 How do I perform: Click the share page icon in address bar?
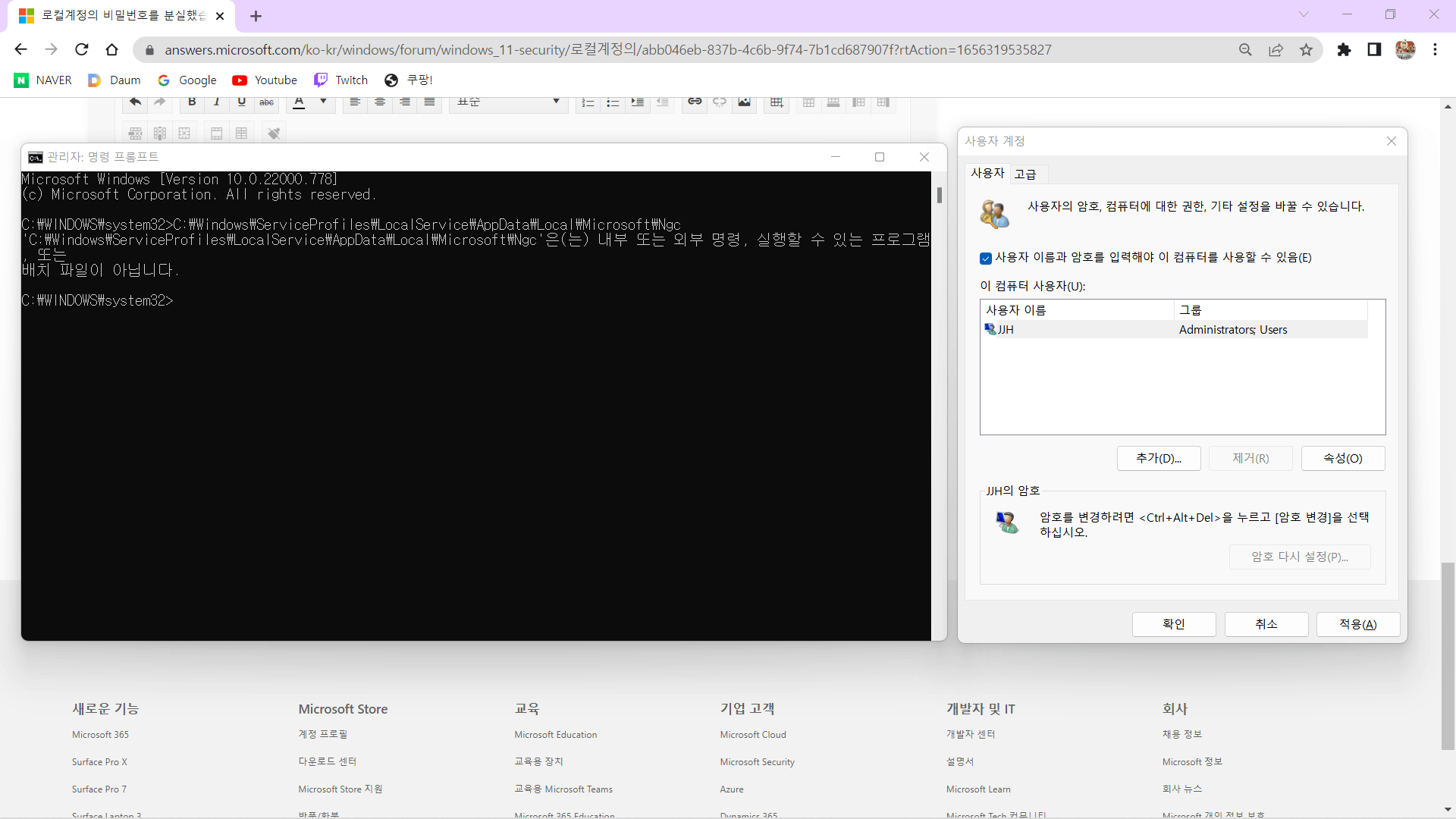[1276, 49]
